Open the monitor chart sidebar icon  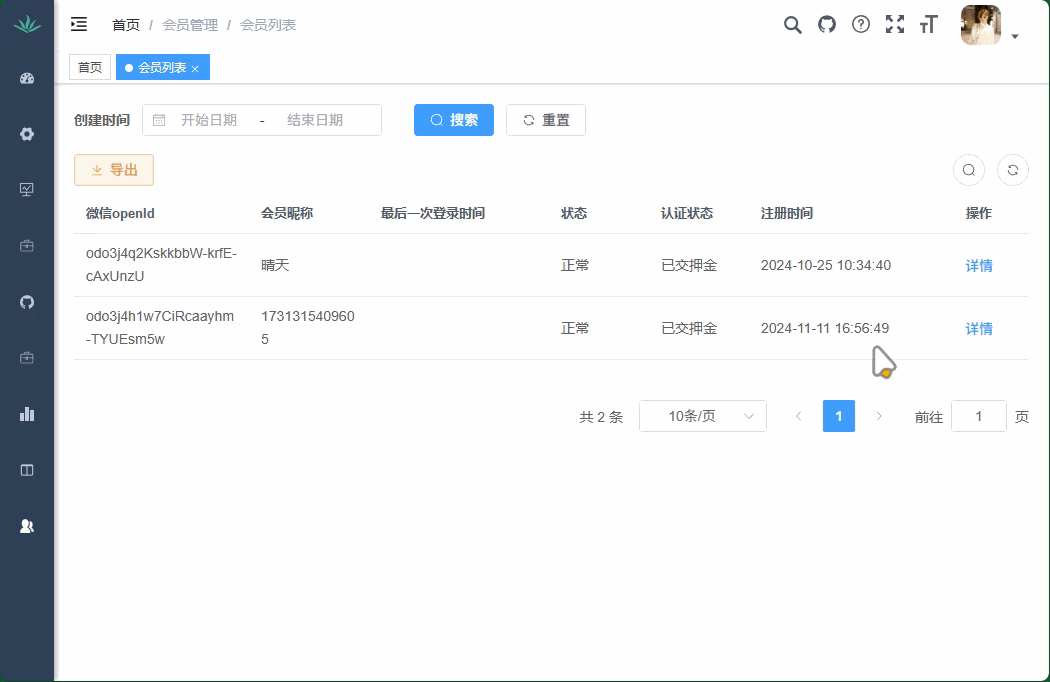[27, 190]
